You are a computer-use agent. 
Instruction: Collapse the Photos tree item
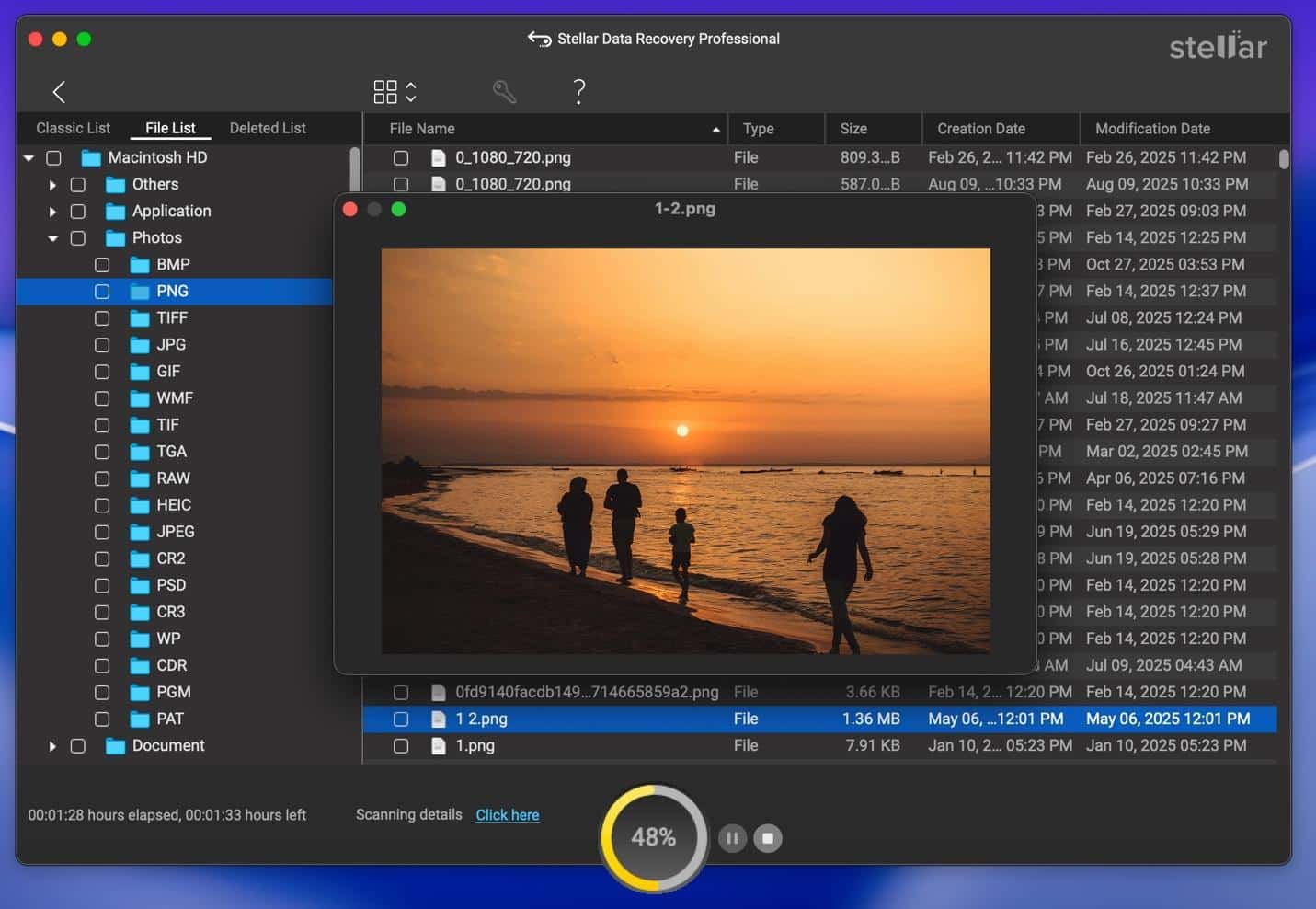[x=52, y=237]
